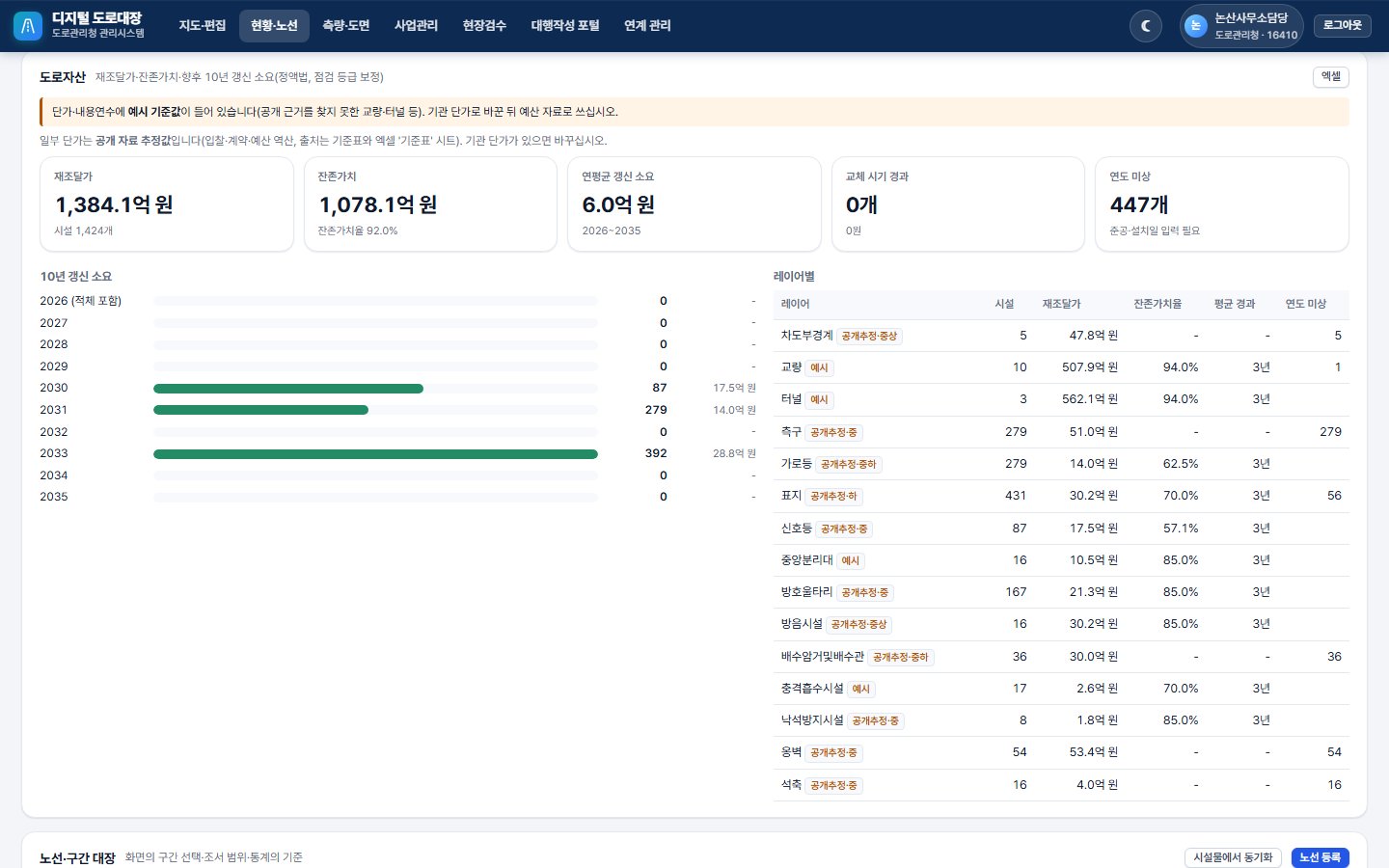Image resolution: width=1389 pixels, height=868 pixels.
Task: Select the 현황·노선 tab
Action: click(274, 26)
